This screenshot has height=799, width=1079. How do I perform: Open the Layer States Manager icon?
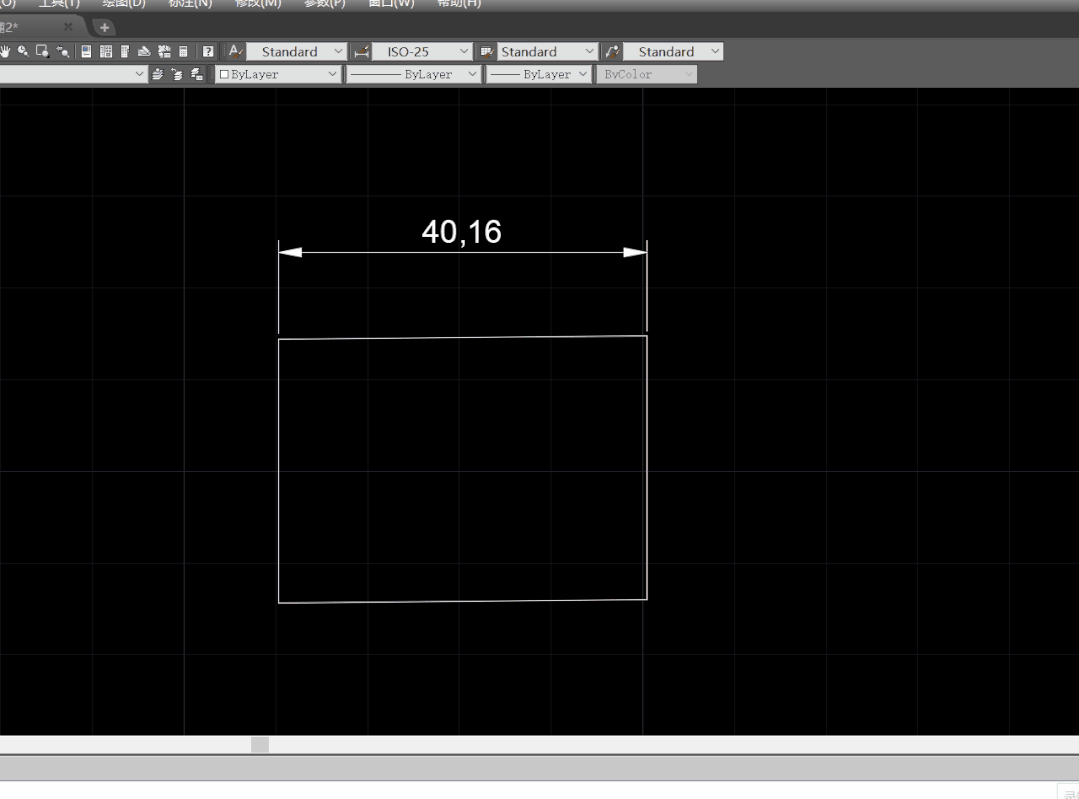(197, 74)
